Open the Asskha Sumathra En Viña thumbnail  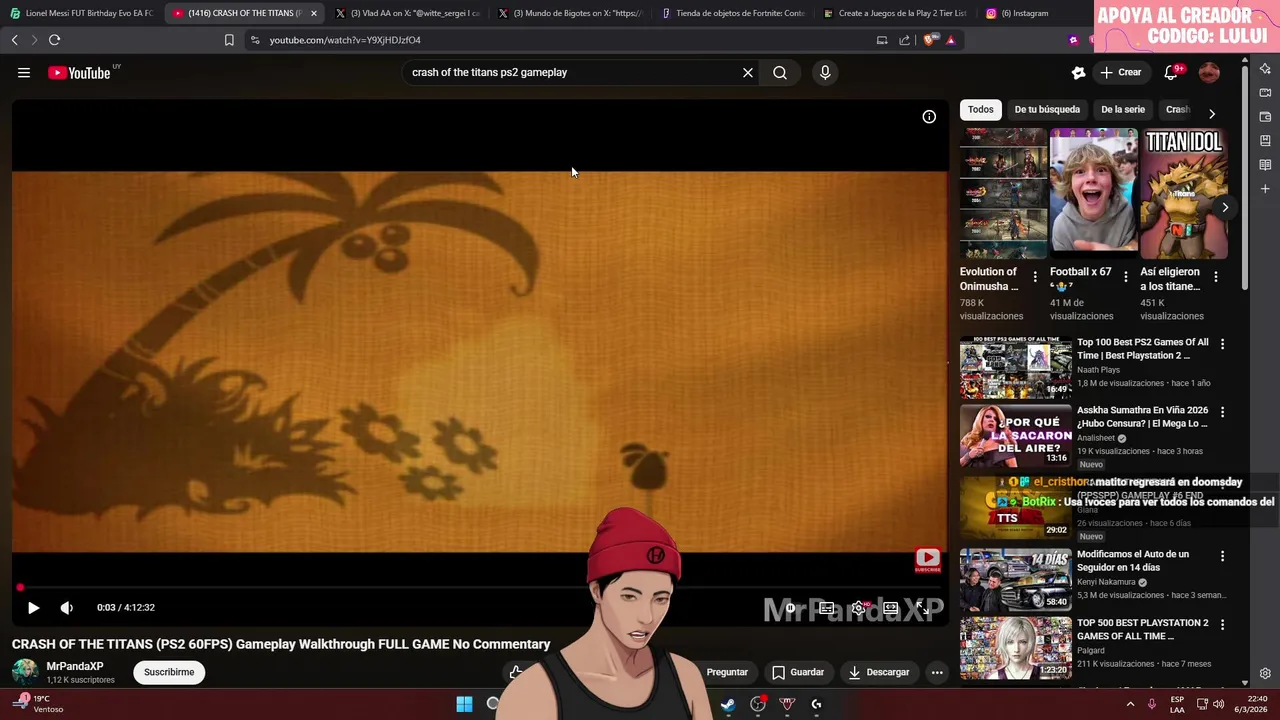pyautogui.click(x=1016, y=436)
